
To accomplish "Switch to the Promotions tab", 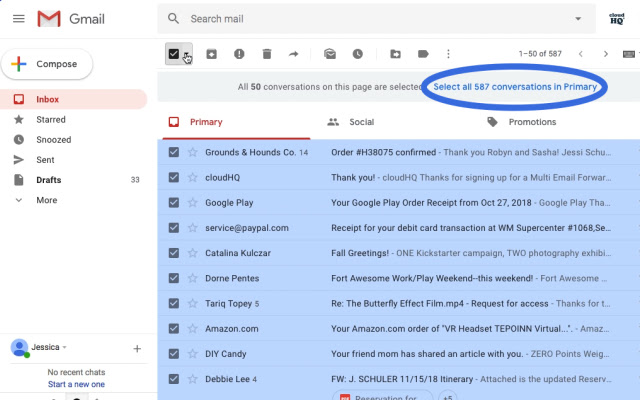I will (532, 122).
